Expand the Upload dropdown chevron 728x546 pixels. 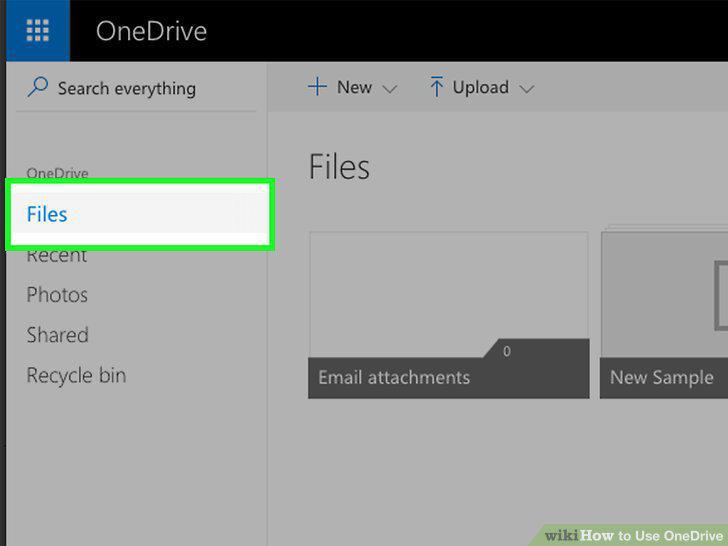coord(526,89)
